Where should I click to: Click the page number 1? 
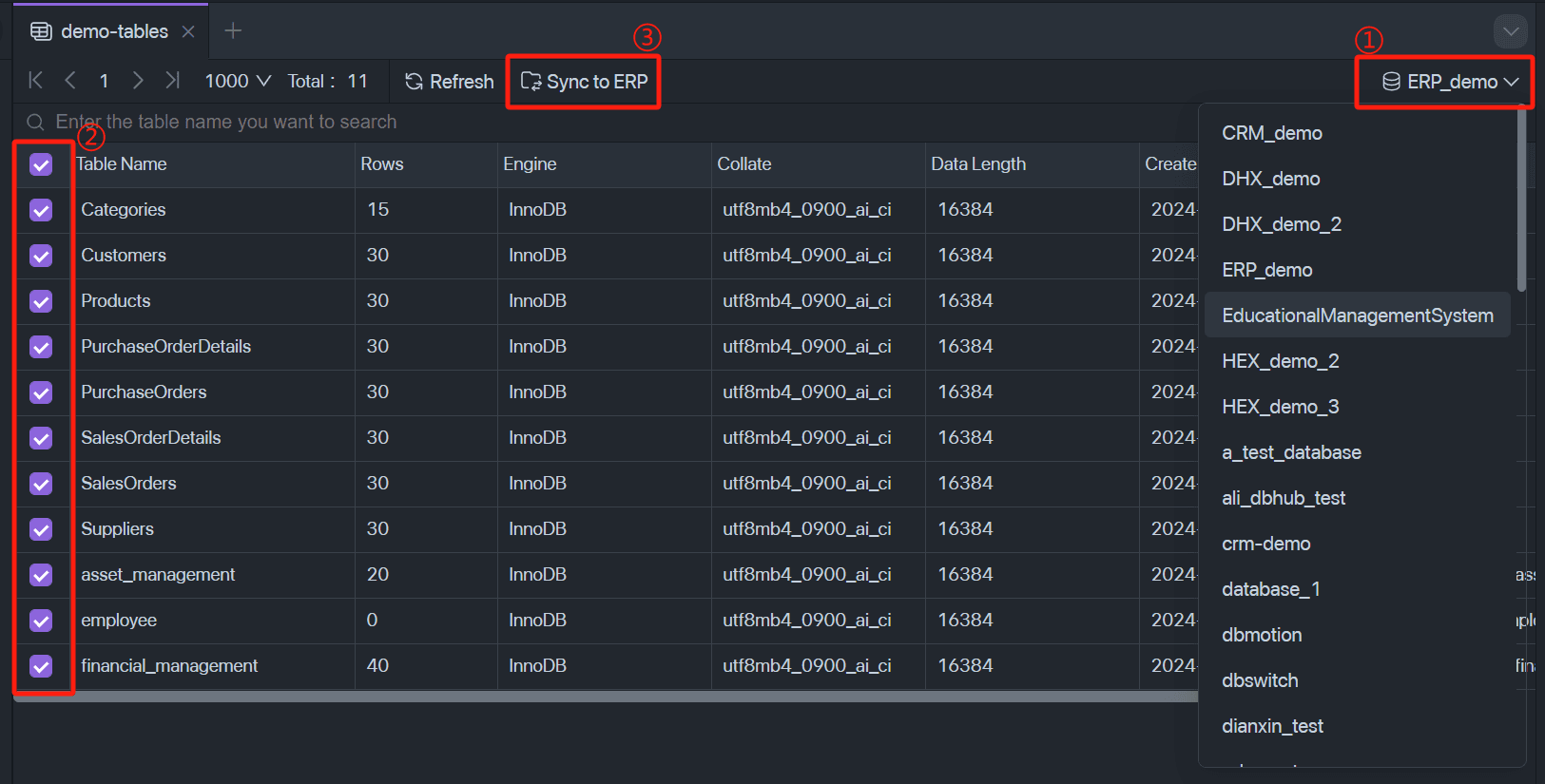104,81
